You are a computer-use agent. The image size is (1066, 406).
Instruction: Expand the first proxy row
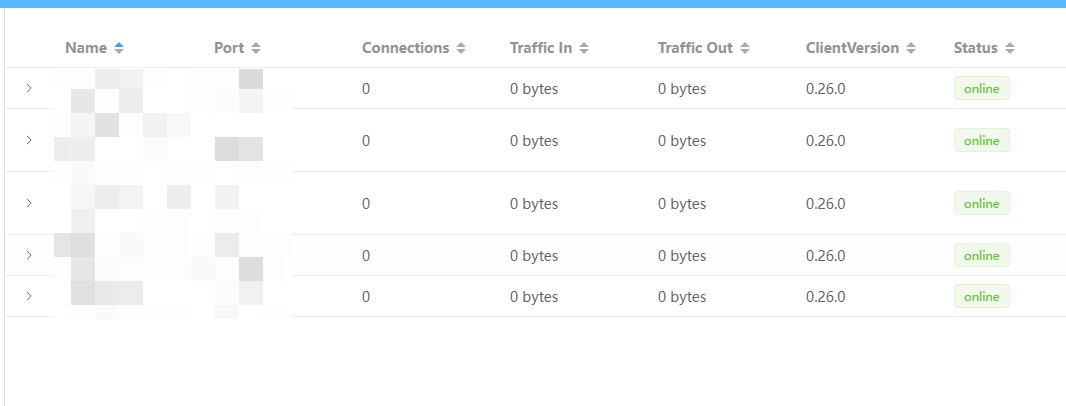[29, 88]
